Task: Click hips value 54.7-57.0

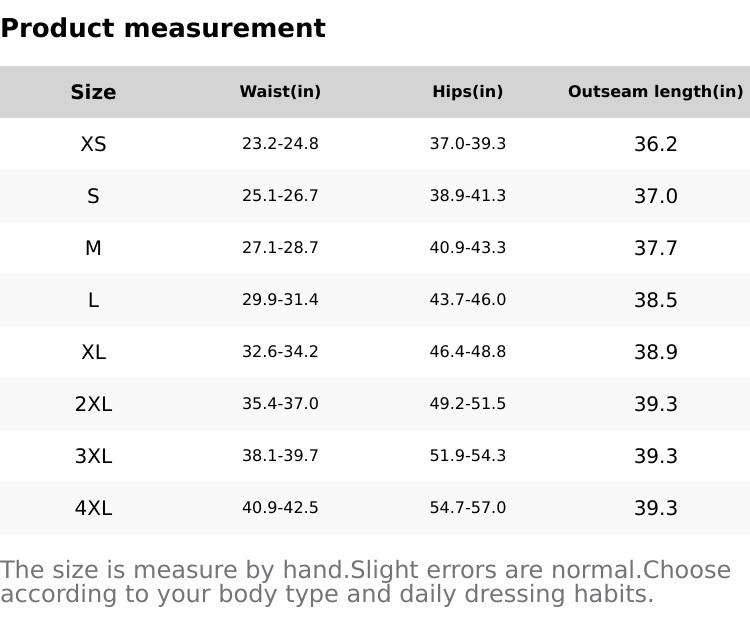Action: pos(468,508)
